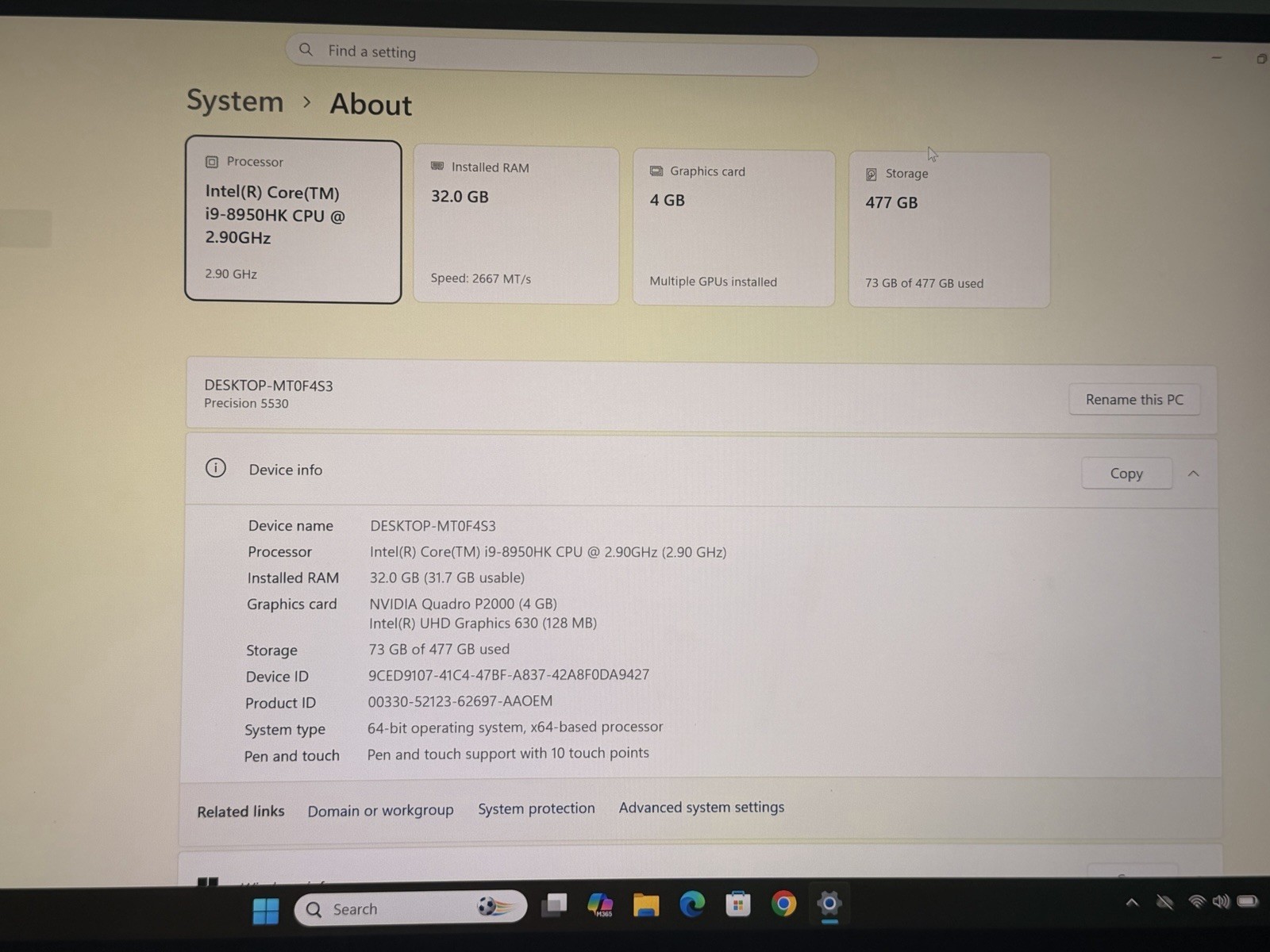Click the Device info circle icon

216,468
